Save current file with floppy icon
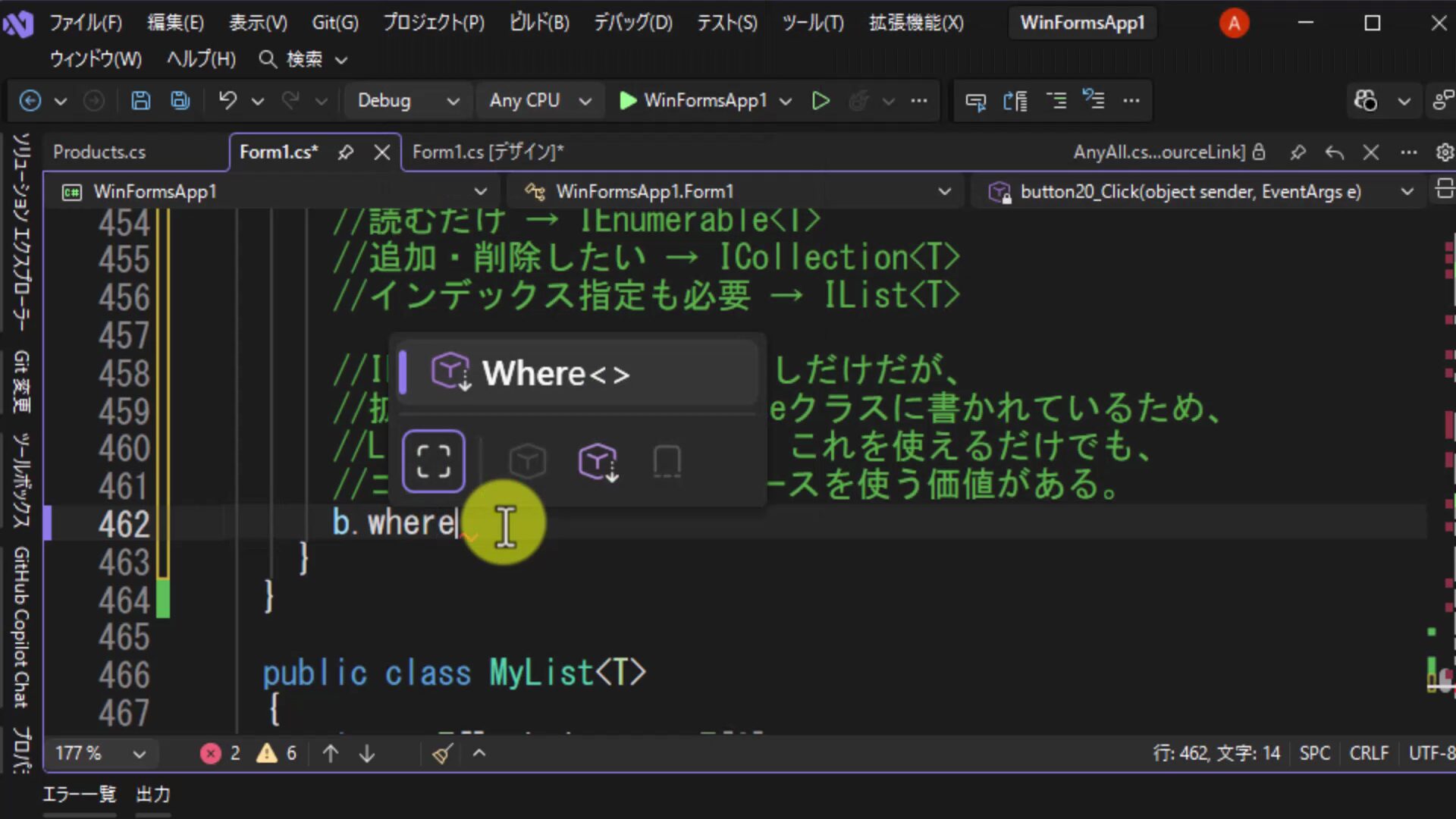Viewport: 1456px width, 819px height. tap(141, 101)
